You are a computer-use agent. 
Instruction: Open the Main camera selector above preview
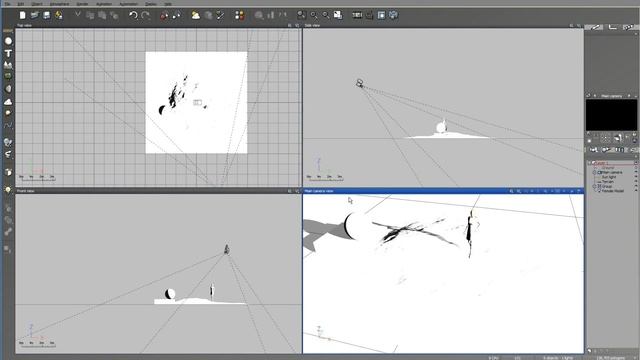click(611, 96)
